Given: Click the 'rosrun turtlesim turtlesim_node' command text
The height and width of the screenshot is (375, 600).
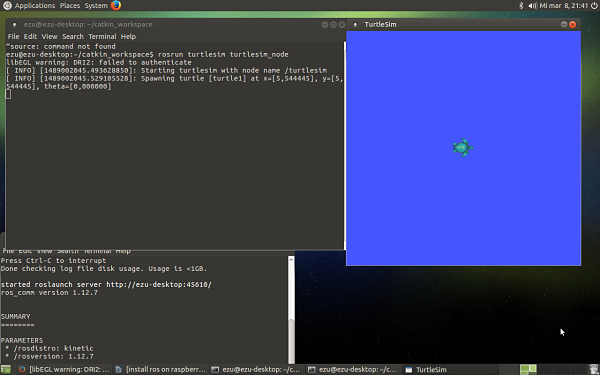Looking at the screenshot, I should (x=223, y=54).
